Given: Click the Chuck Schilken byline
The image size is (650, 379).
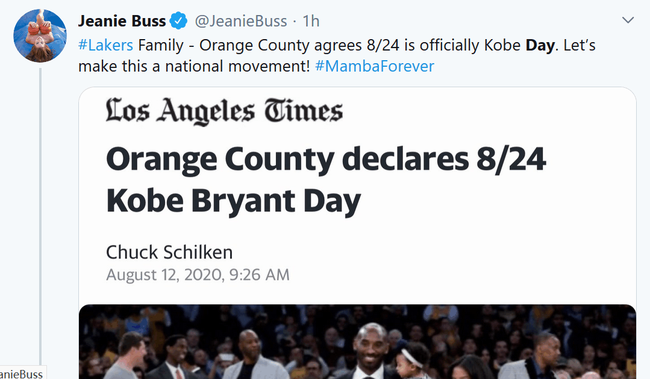Looking at the screenshot, I should (x=169, y=252).
